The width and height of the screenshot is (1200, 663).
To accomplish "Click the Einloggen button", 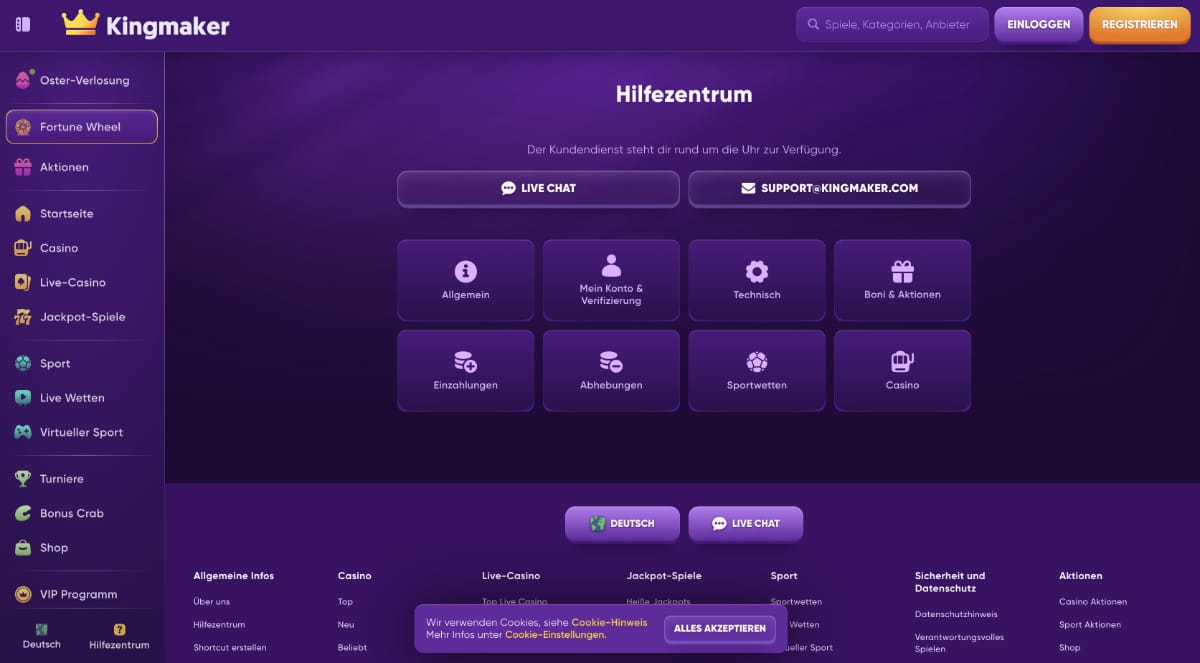I will (1039, 25).
